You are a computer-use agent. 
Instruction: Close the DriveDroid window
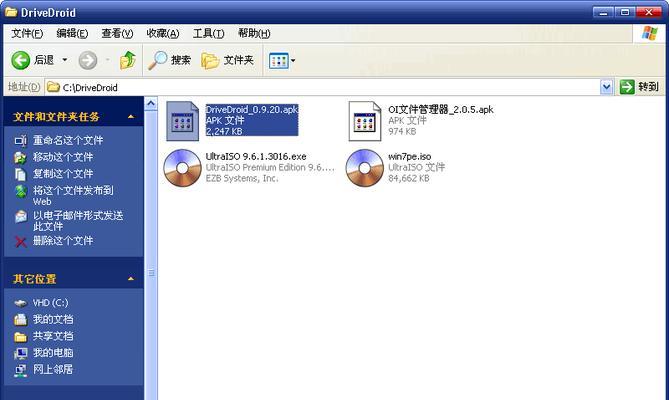point(648,12)
